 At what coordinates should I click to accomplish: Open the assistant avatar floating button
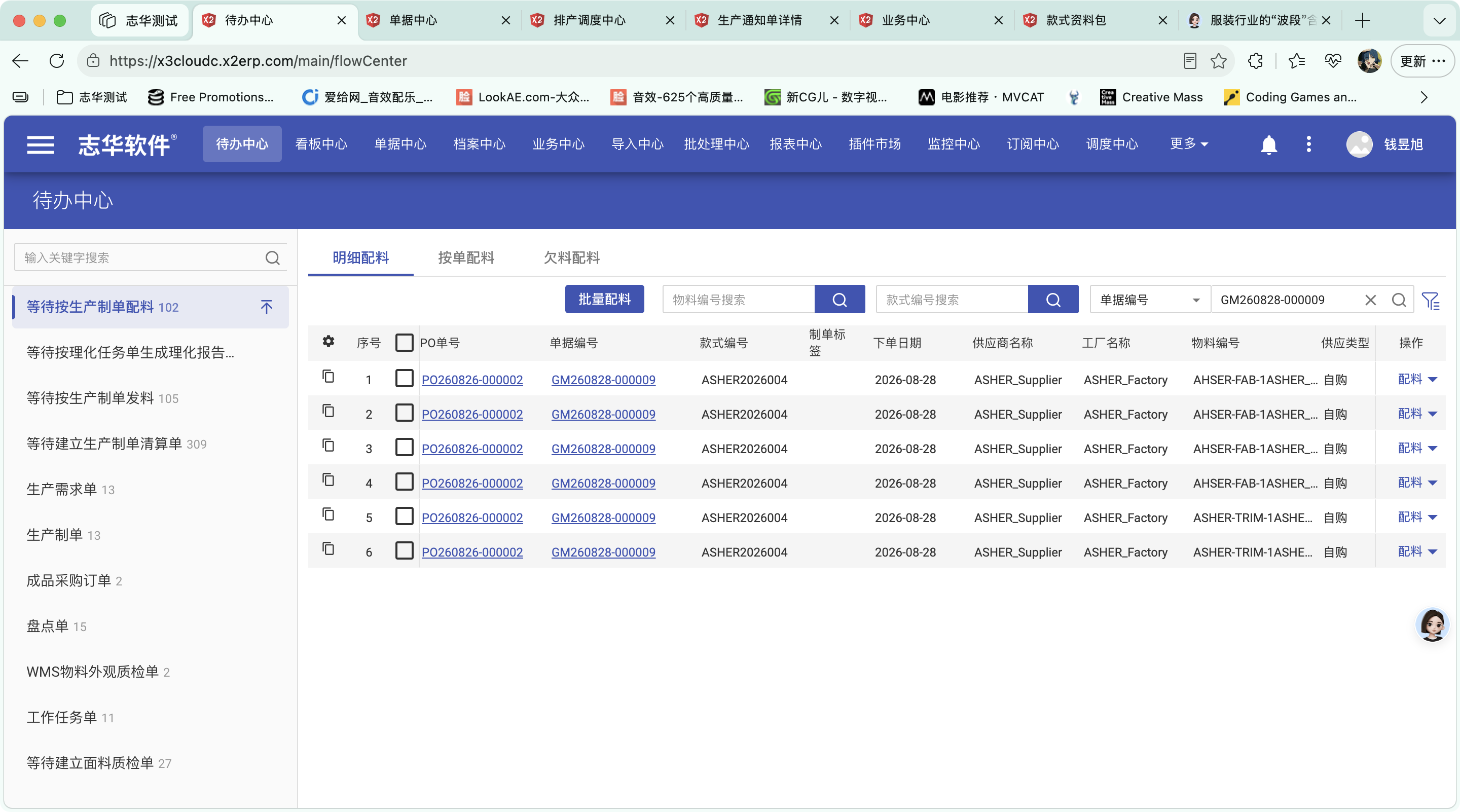point(1432,624)
